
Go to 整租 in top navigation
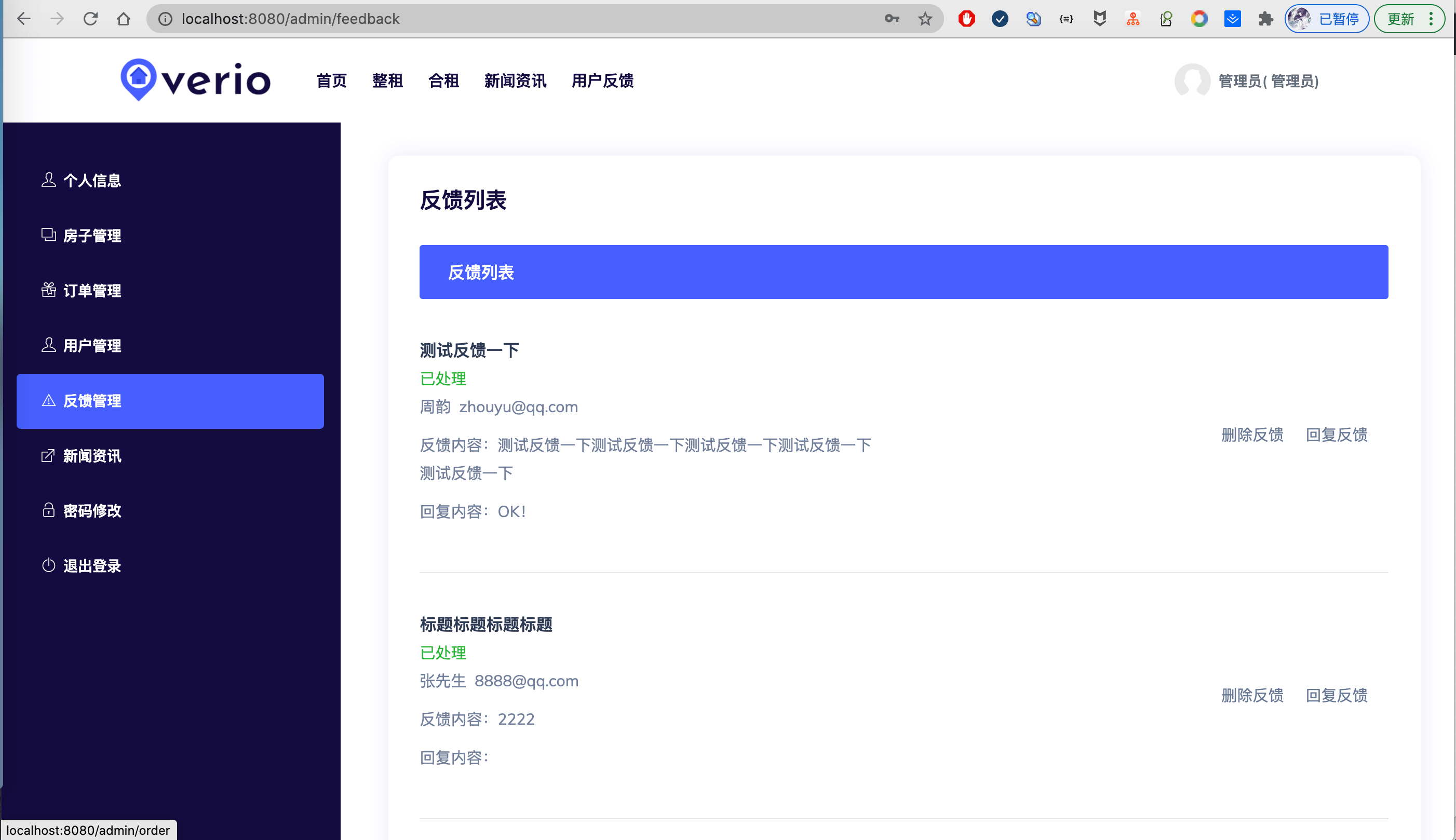387,81
